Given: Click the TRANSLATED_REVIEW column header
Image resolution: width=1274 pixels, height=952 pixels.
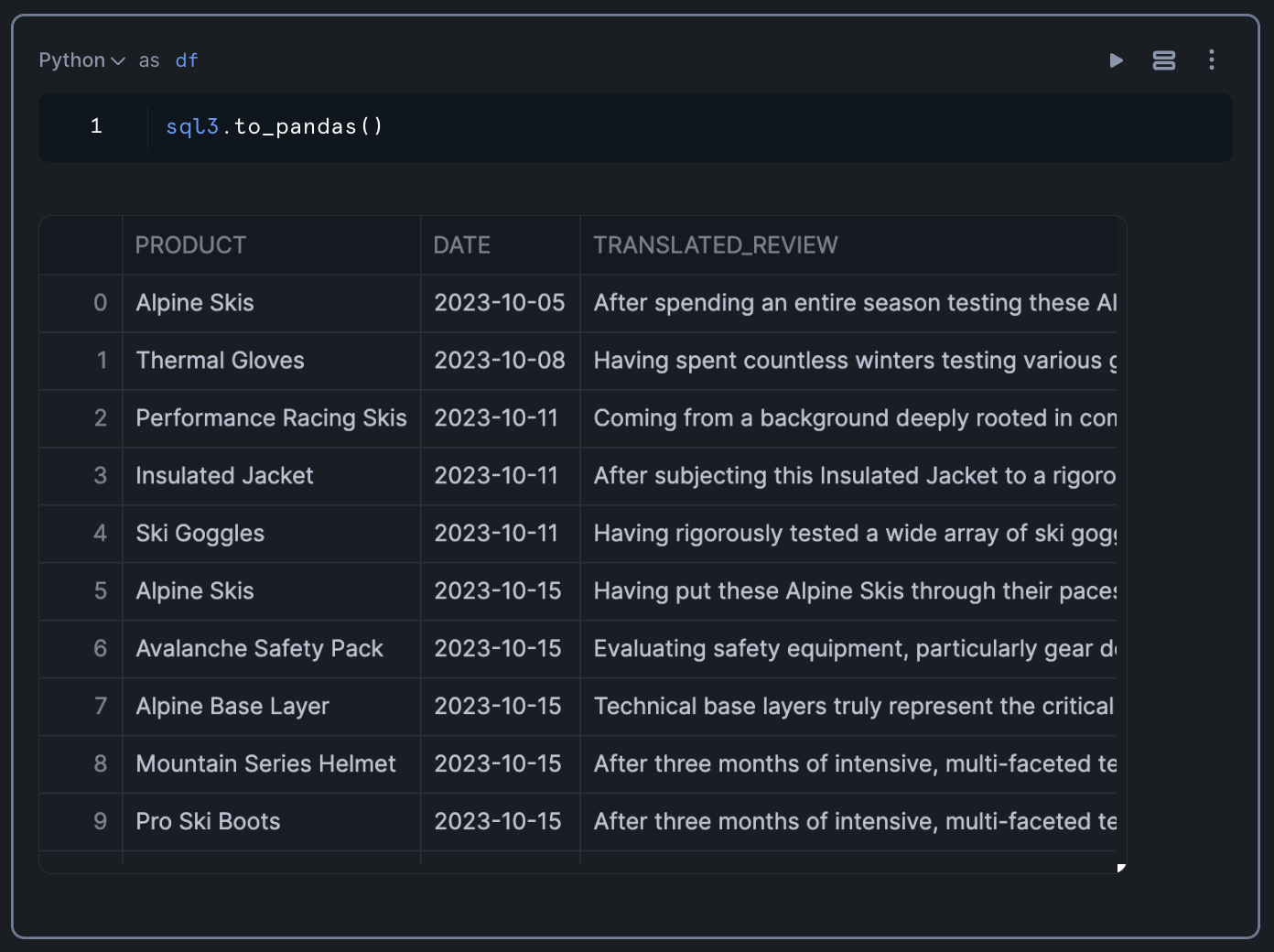Looking at the screenshot, I should point(716,245).
